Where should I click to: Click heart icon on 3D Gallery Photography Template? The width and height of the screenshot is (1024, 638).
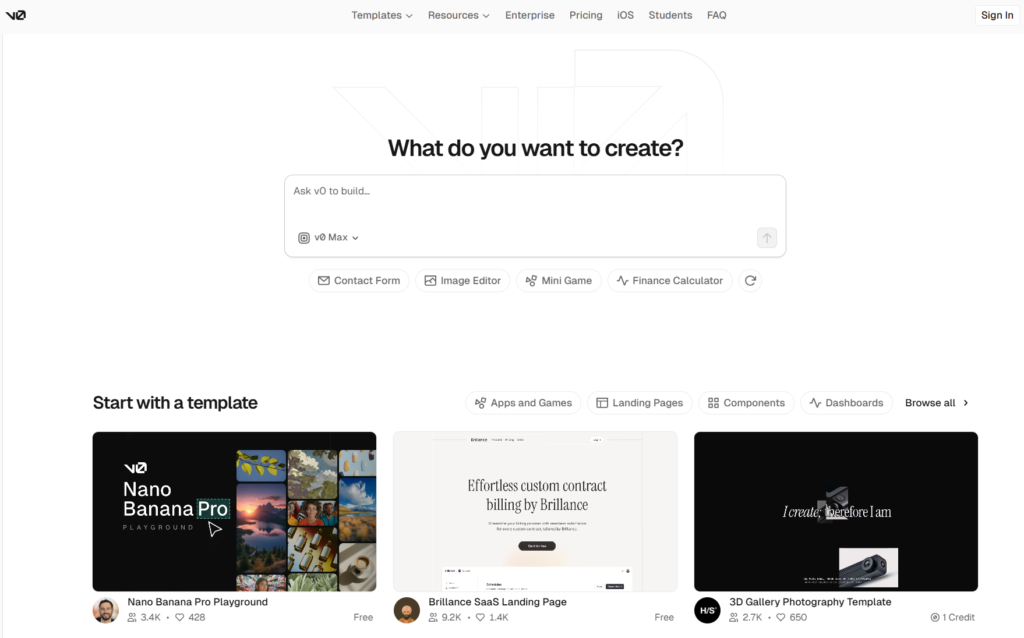point(781,618)
